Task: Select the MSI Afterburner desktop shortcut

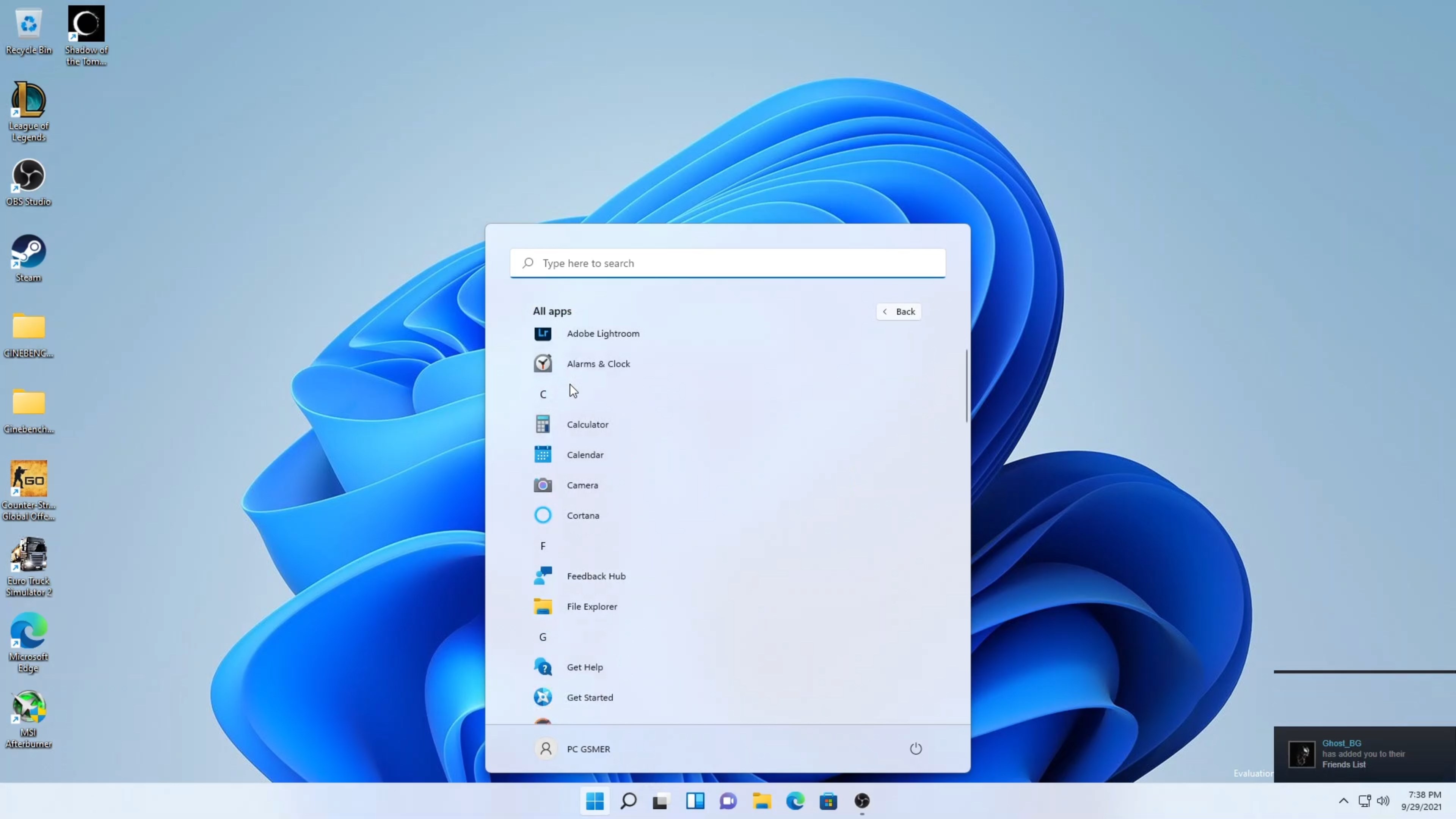Action: click(28, 719)
